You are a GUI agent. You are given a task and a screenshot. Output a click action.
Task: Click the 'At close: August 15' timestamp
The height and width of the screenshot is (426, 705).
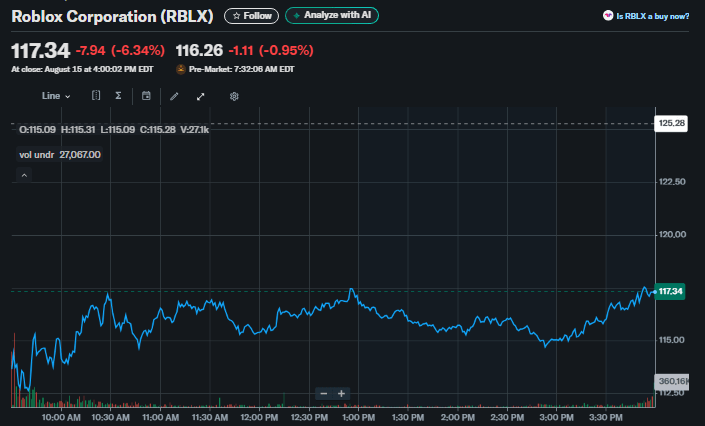[82, 69]
